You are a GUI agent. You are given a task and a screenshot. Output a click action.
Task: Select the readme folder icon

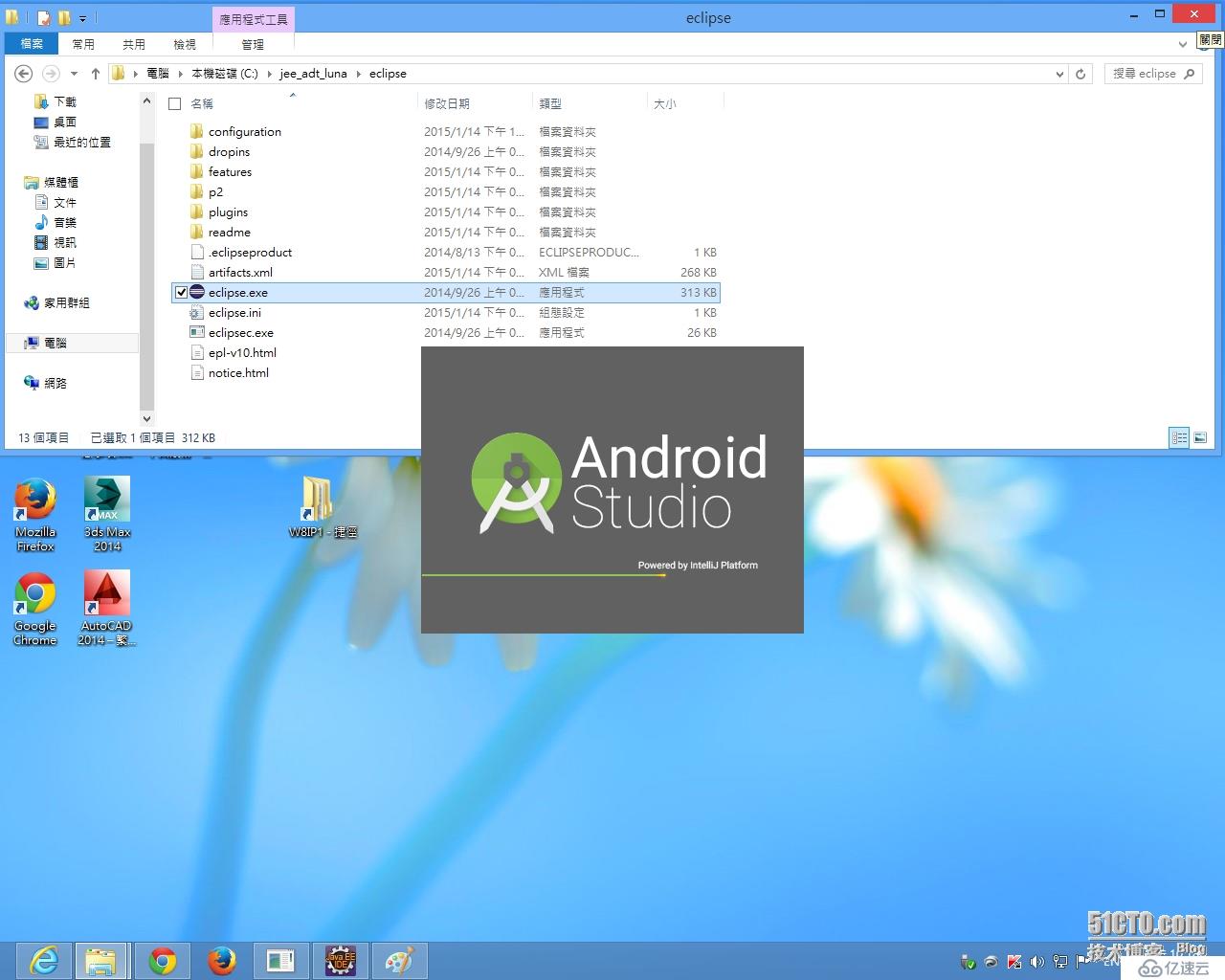point(196,232)
